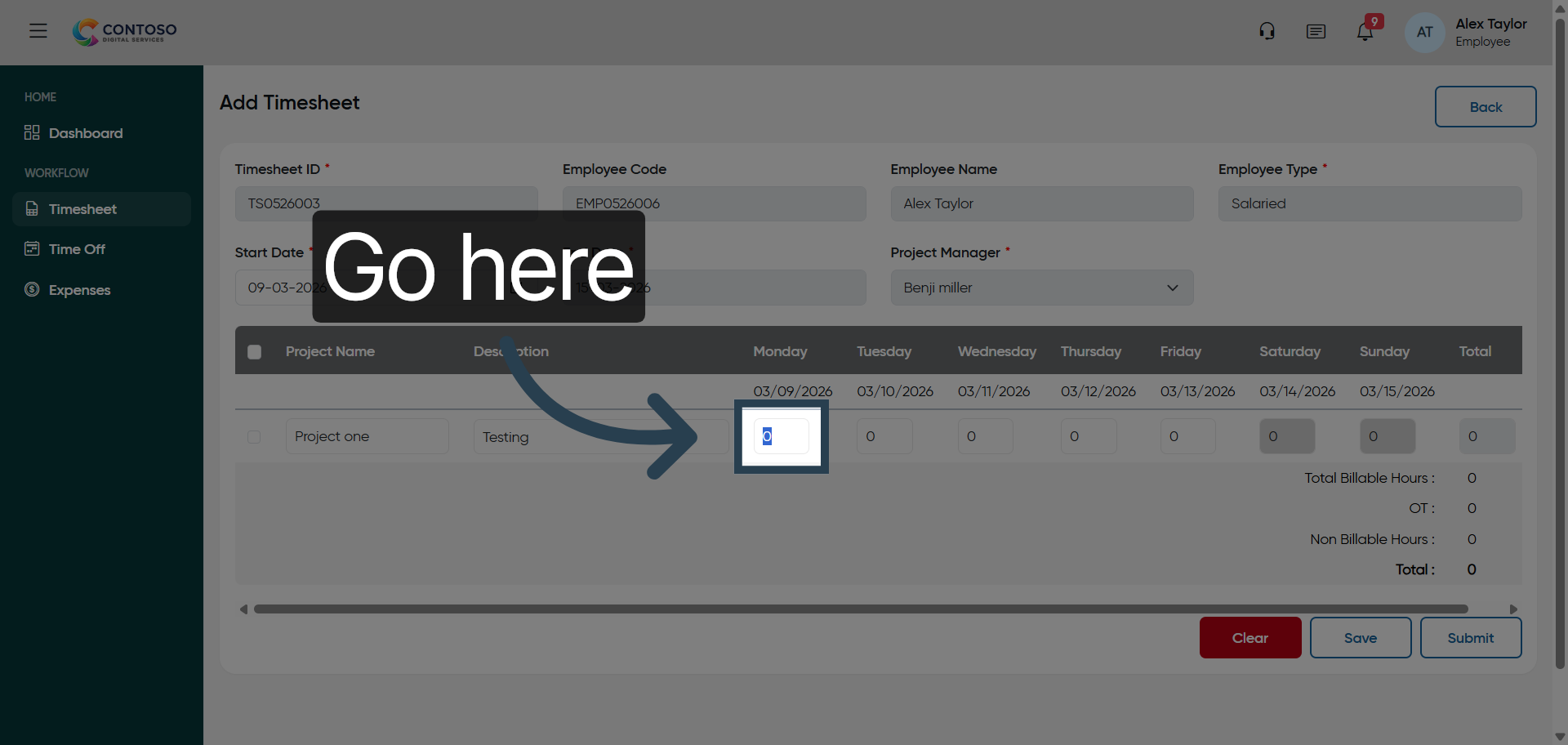This screenshot has width=1568, height=745.
Task: Open the support headset icon
Action: (x=1267, y=30)
